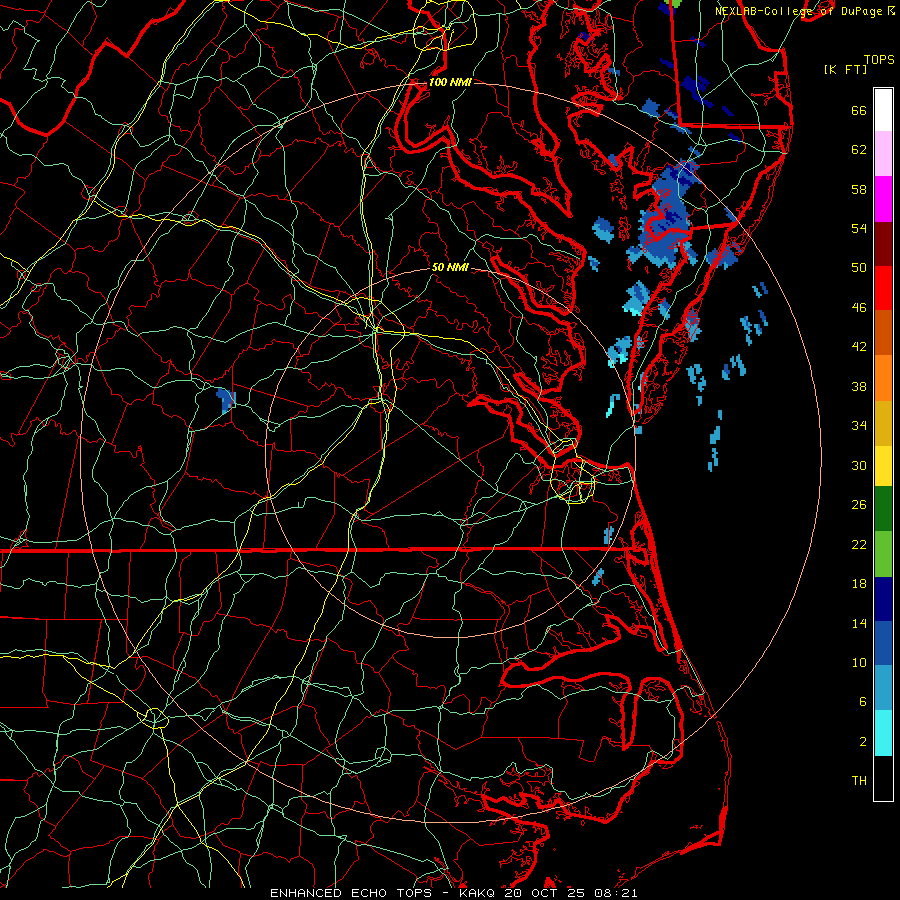Click the "42" legend value
Viewport: 900px width, 900px height.
point(859,347)
